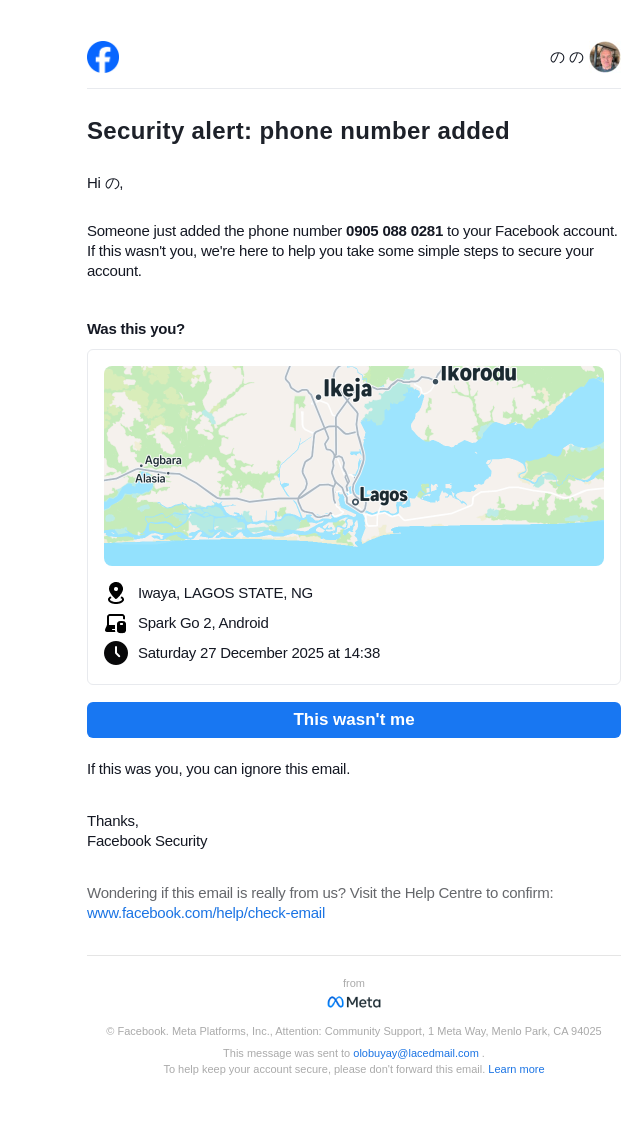
Task: Click the Lagos marker on the map
Action: pyautogui.click(x=355, y=502)
